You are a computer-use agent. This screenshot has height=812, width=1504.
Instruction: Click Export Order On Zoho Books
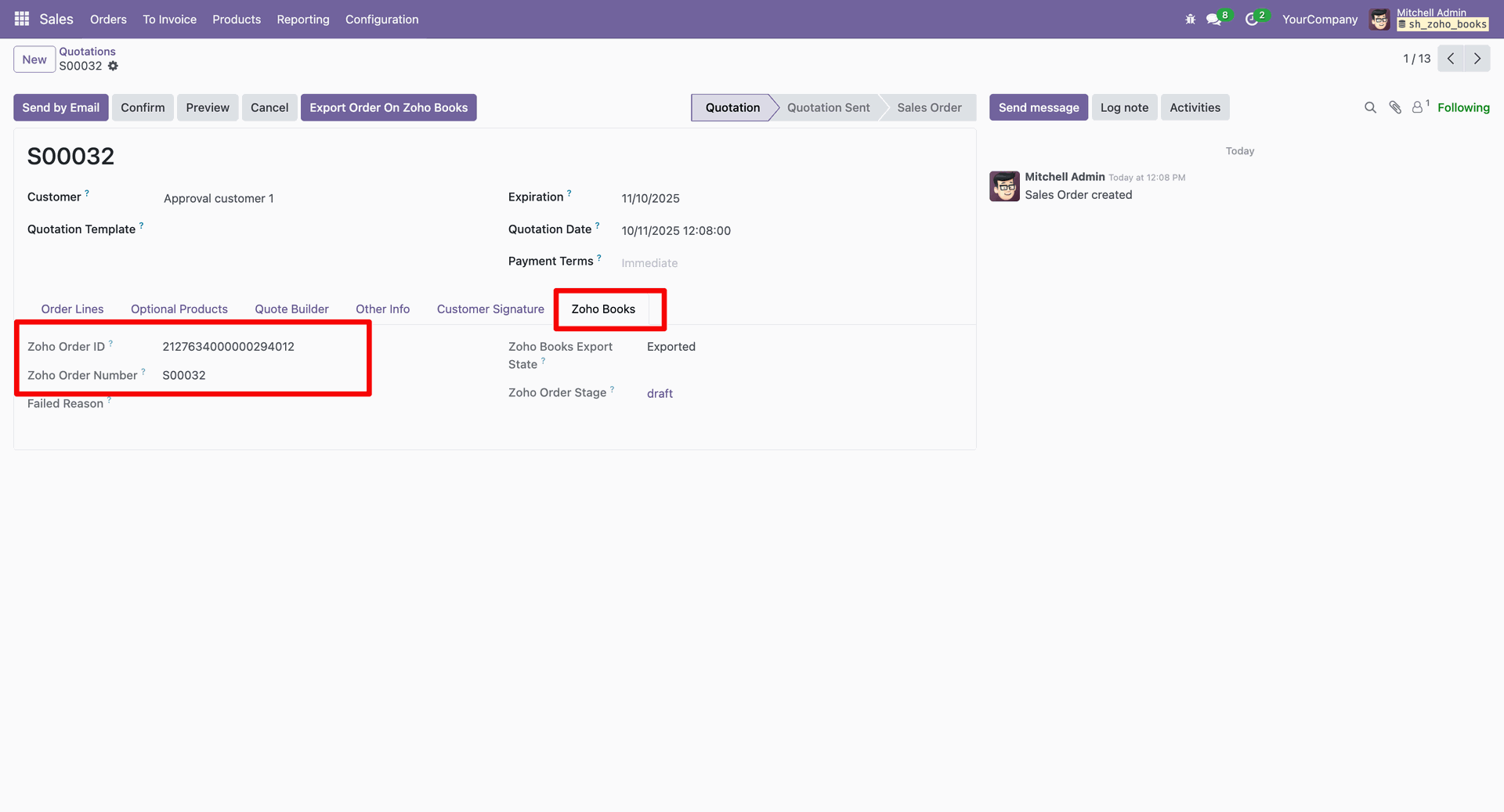coord(389,107)
